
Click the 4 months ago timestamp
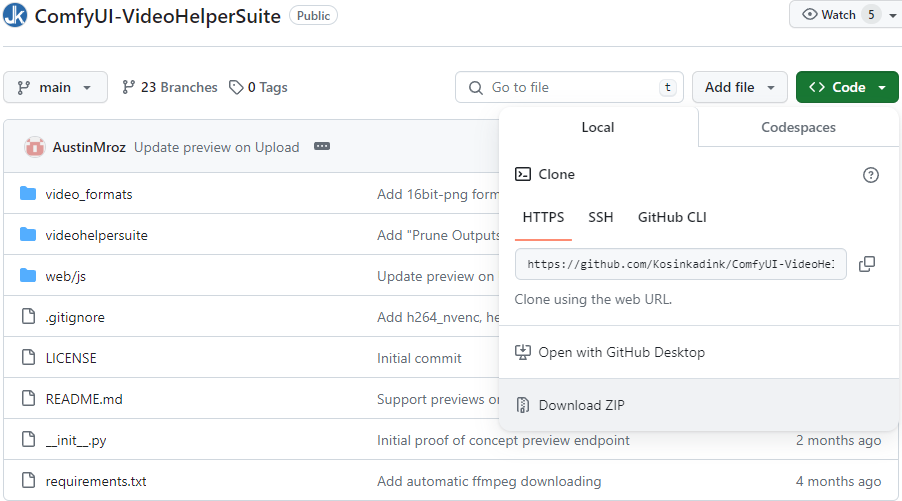click(838, 481)
